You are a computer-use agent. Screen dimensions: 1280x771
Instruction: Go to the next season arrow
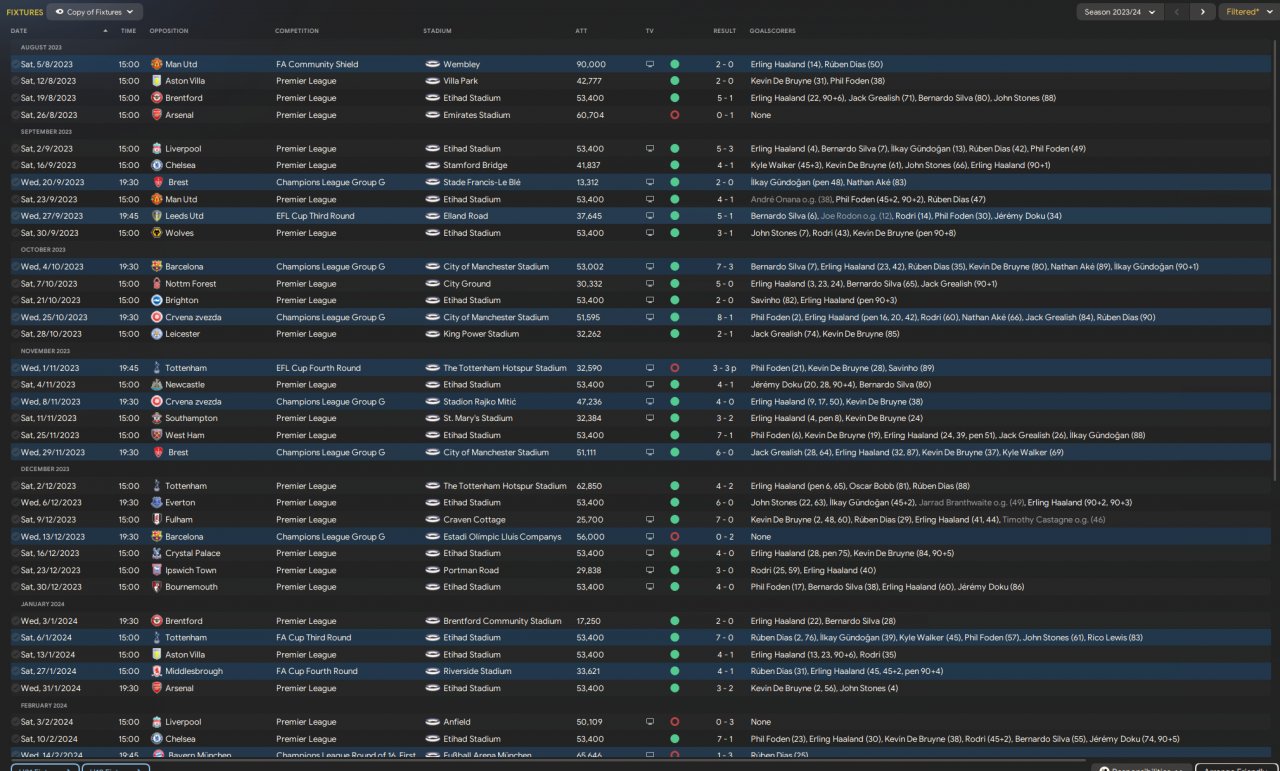tap(1203, 12)
